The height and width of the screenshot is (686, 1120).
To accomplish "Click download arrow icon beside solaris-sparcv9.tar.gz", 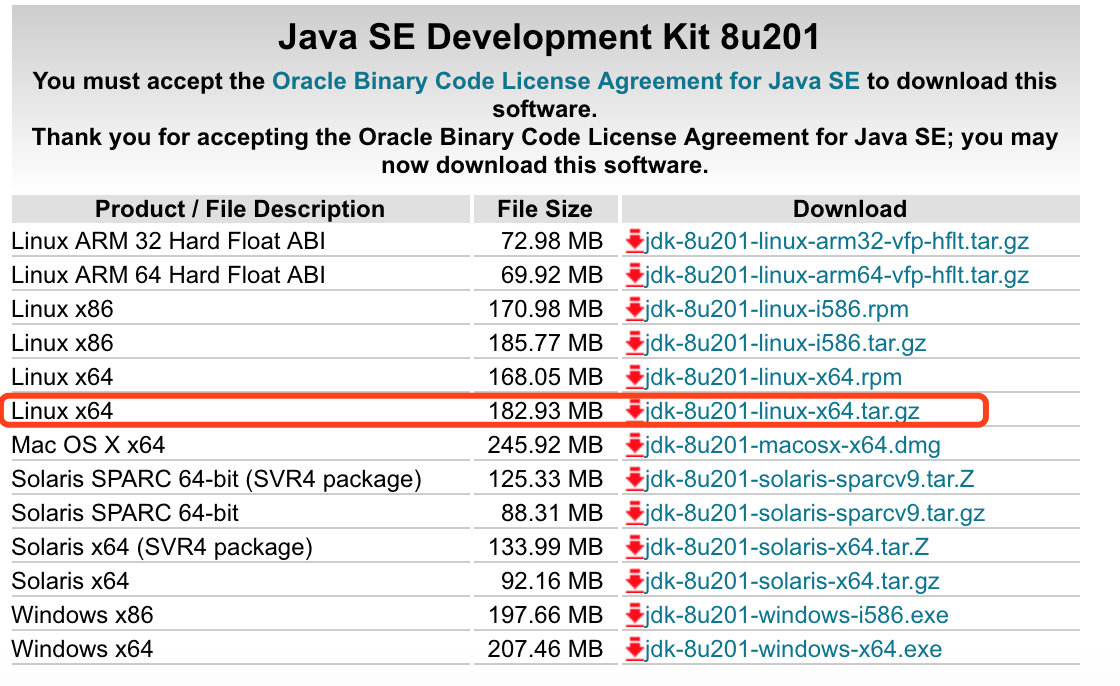I will tap(634, 513).
